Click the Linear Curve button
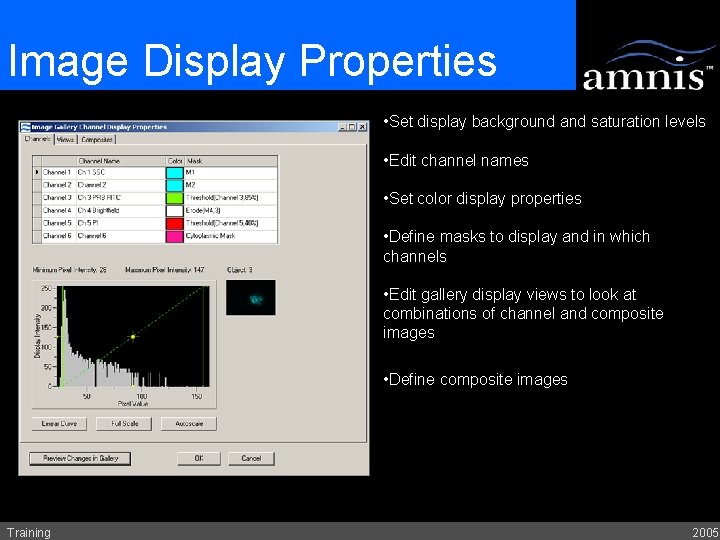Image resolution: width=720 pixels, height=540 pixels. coord(59,423)
